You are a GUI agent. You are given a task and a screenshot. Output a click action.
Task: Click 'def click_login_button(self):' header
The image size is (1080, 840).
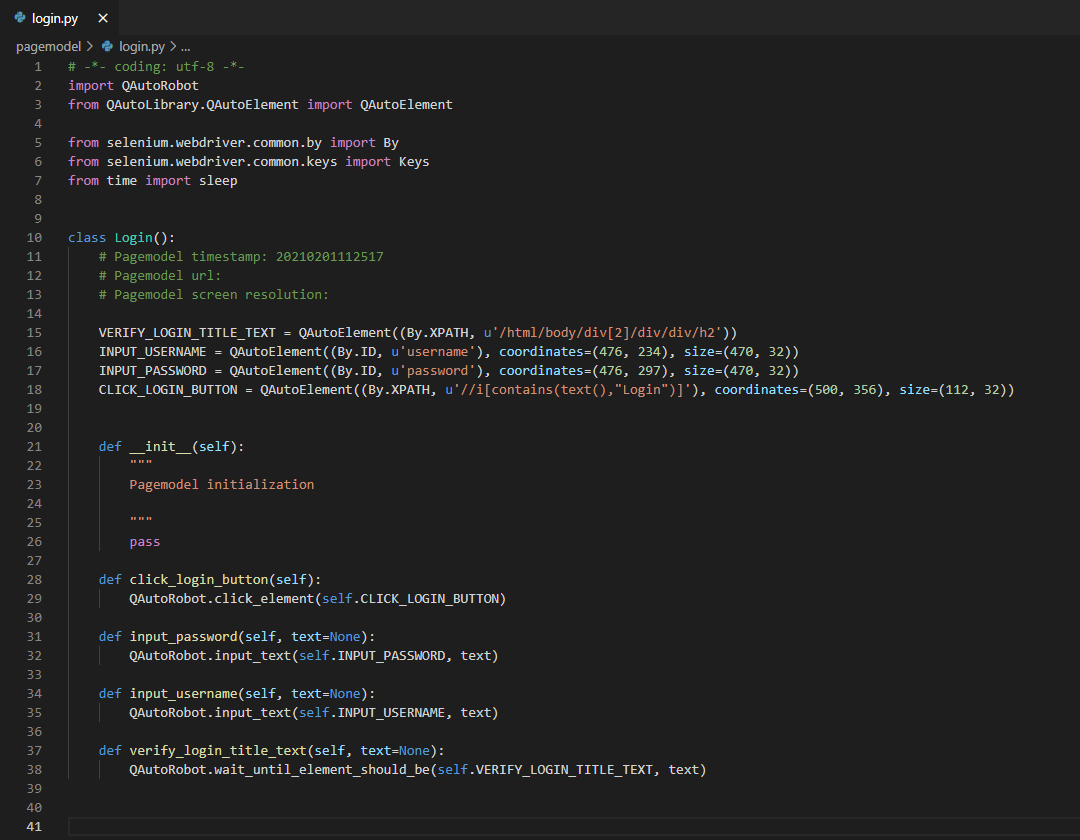point(210,580)
